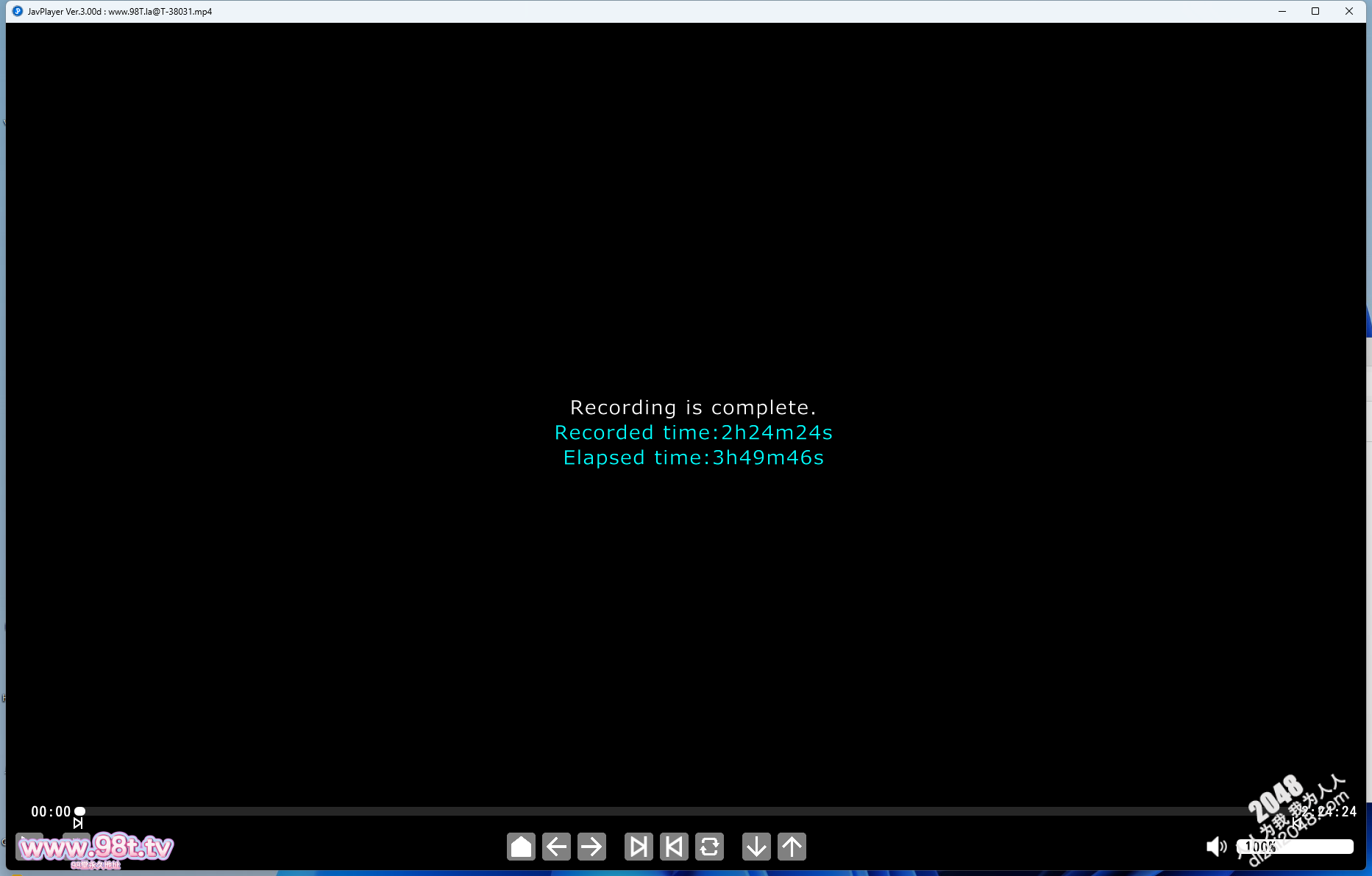1372x876 pixels.
Task: Click the up arrow button
Action: pyautogui.click(x=792, y=847)
